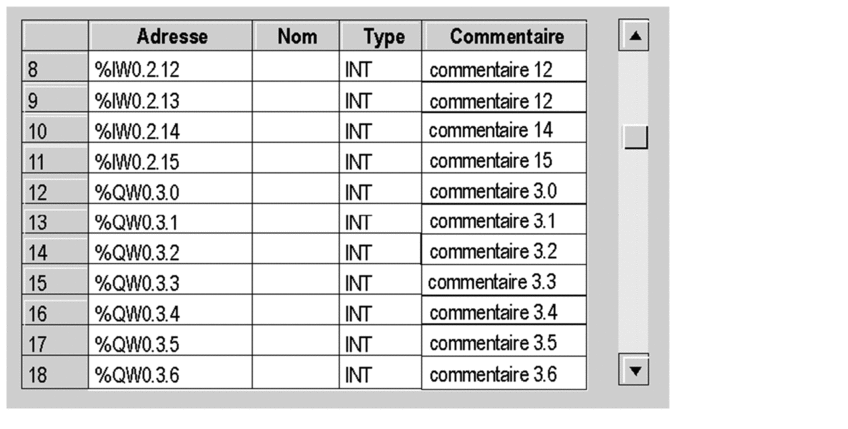Click the Type column header
Screen dimensions: 848x429
(x=383, y=37)
